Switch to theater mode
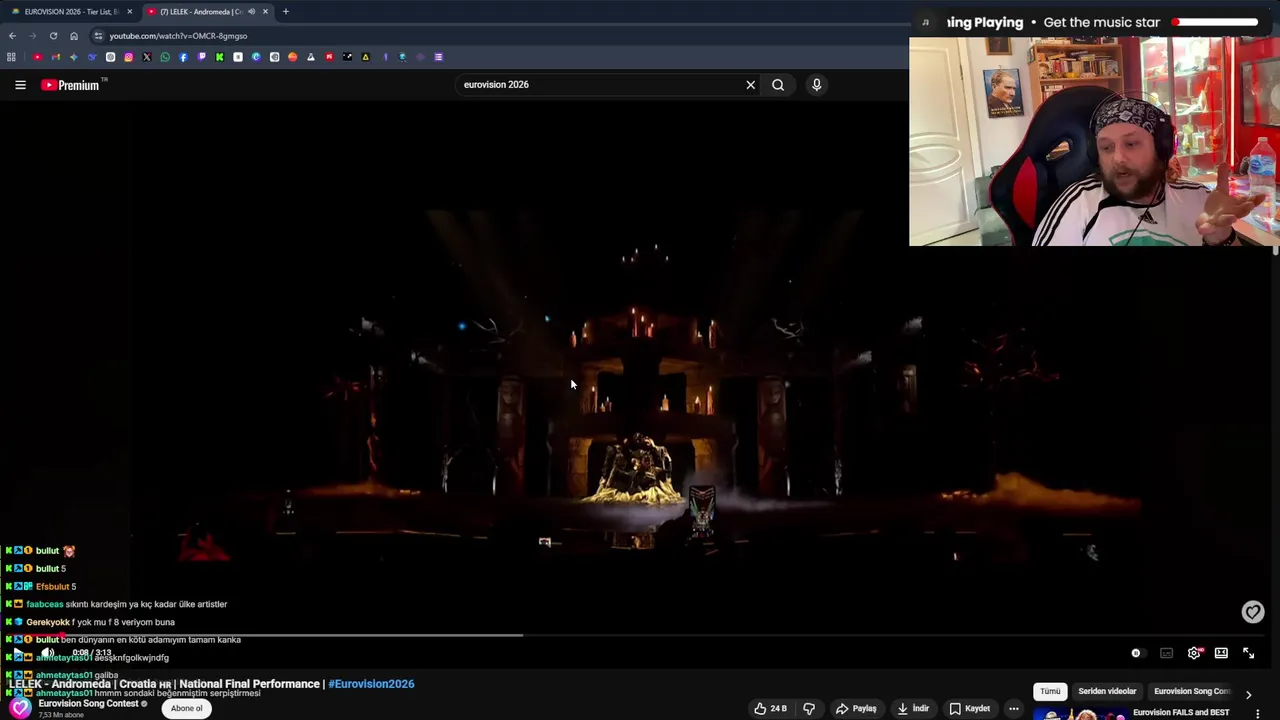Image resolution: width=1280 pixels, height=720 pixels. point(1221,653)
